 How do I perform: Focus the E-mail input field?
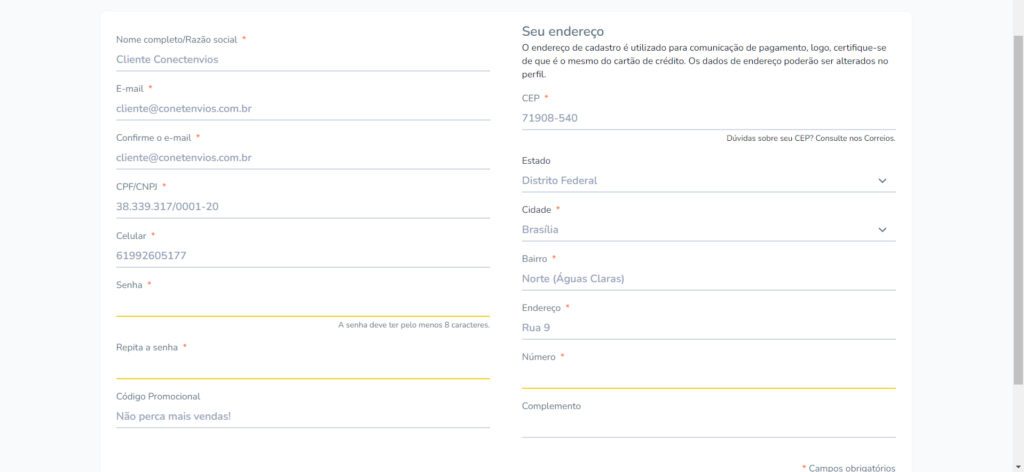pos(303,109)
